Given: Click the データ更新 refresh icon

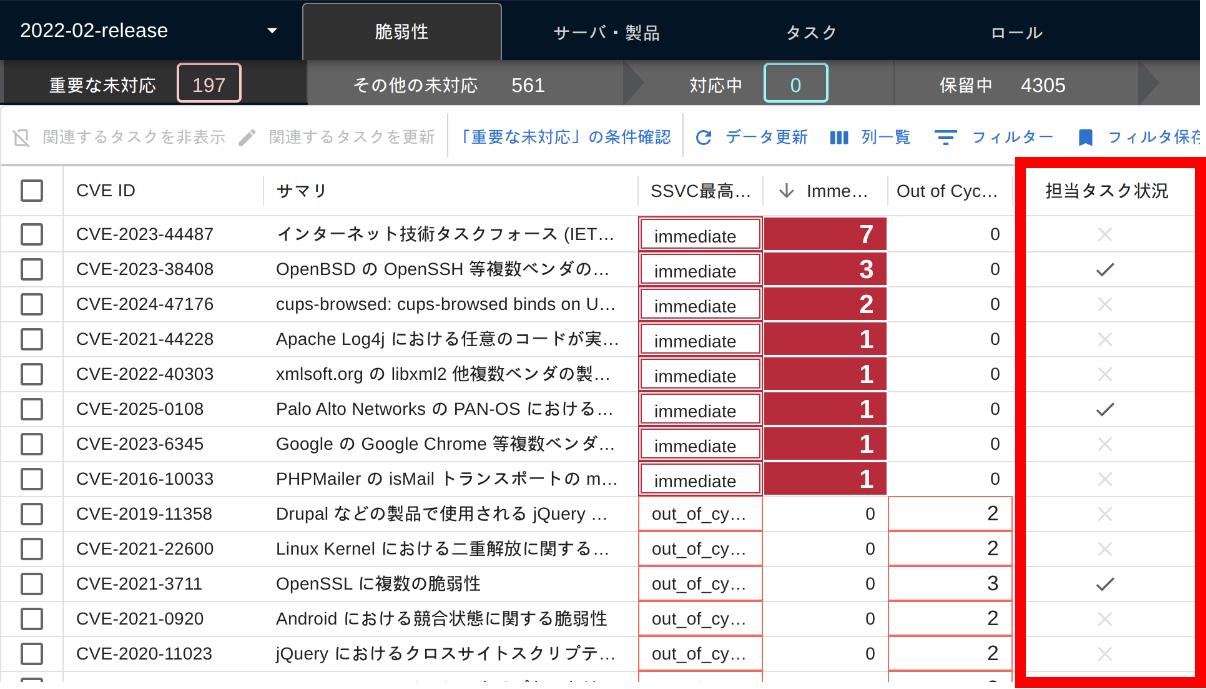Looking at the screenshot, I should (x=704, y=137).
